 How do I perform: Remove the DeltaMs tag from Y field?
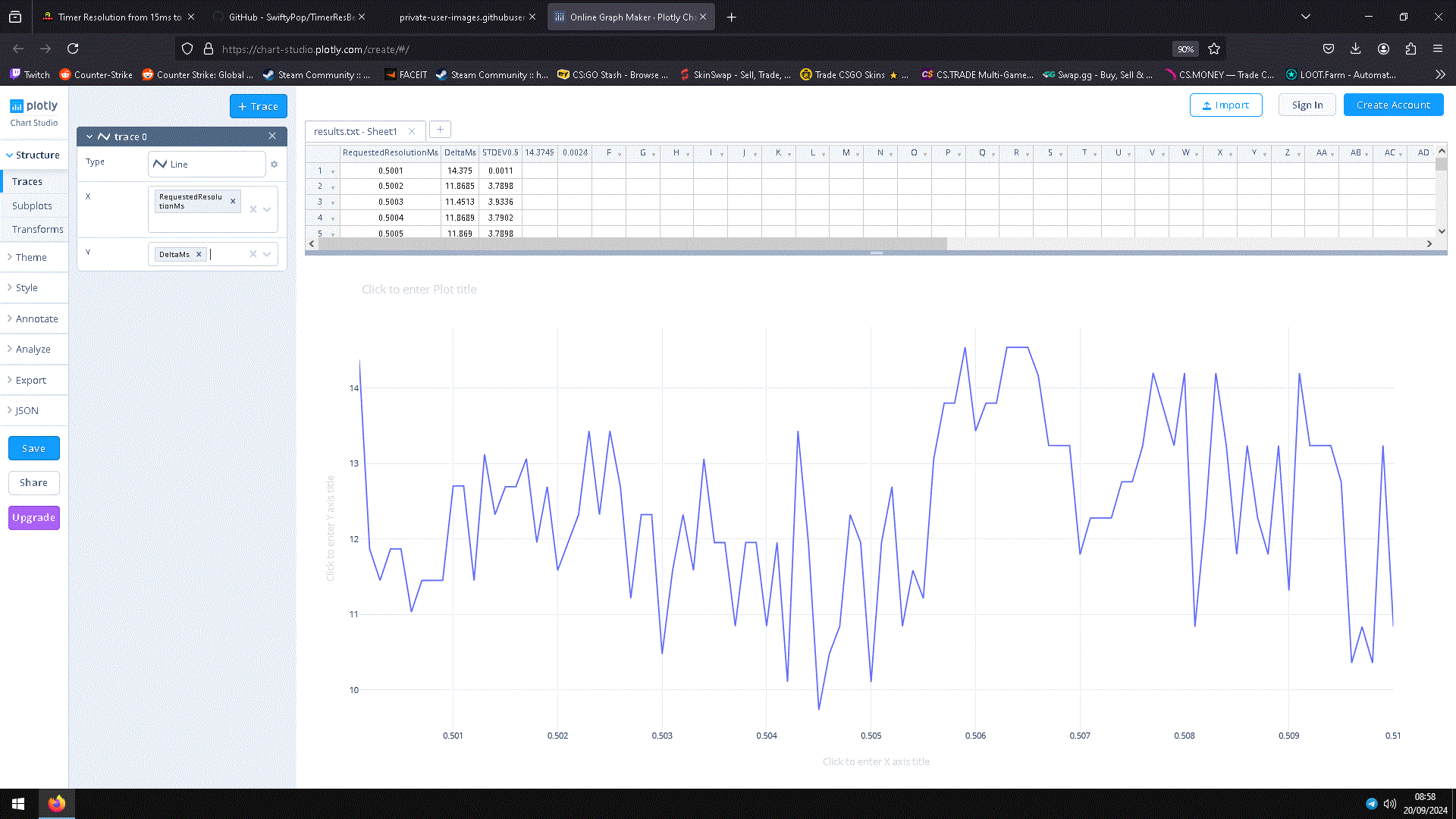tap(199, 255)
